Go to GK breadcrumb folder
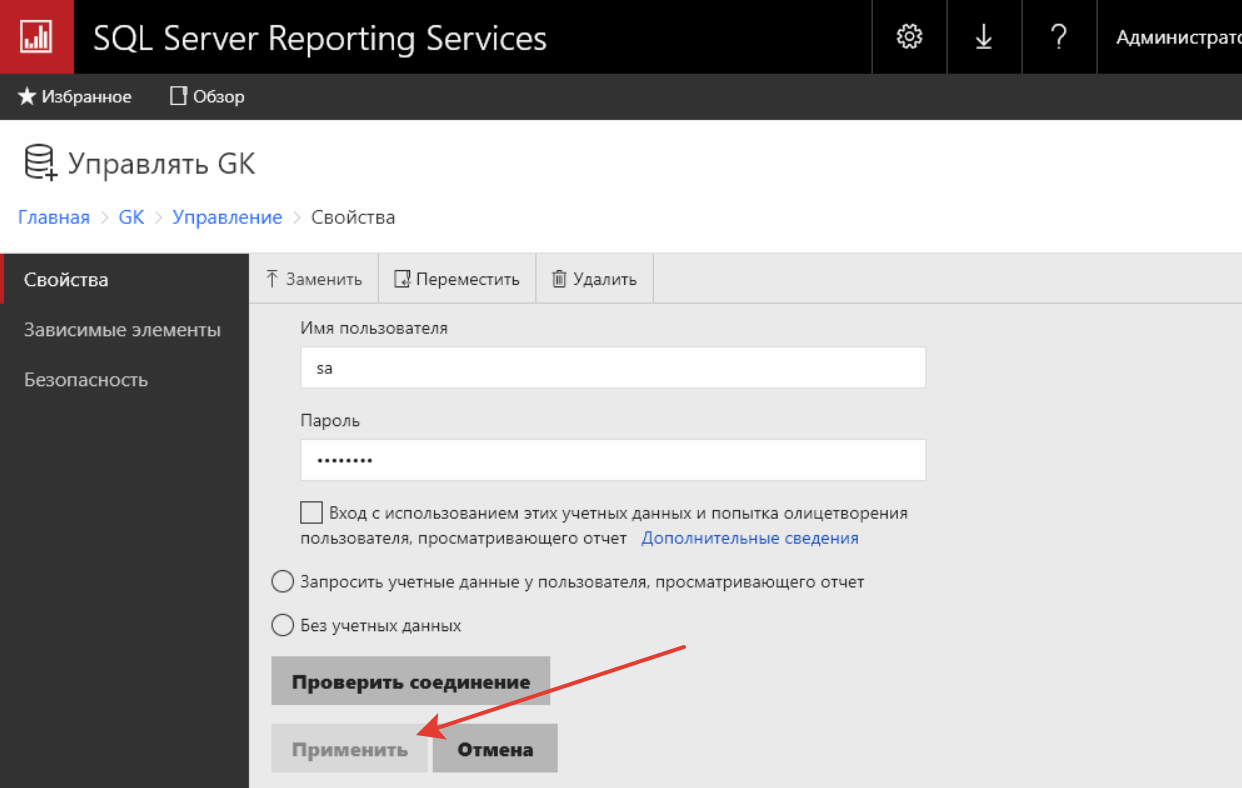This screenshot has width=1242, height=788. coord(131,217)
